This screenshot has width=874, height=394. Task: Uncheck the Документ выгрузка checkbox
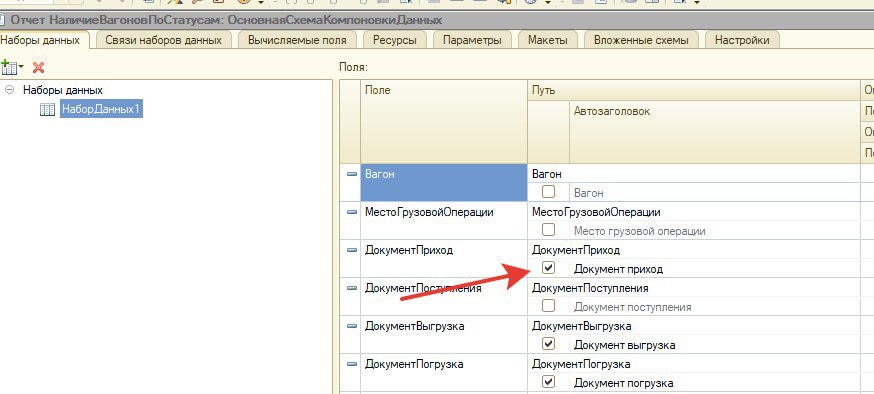click(x=548, y=344)
